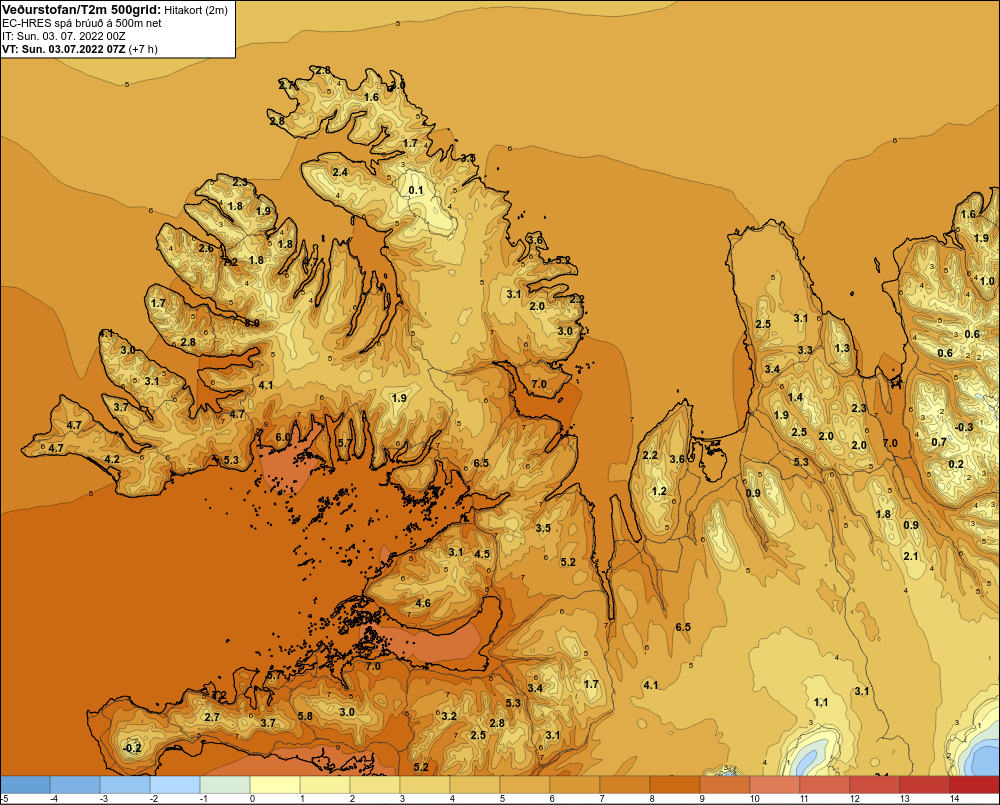Click the 'EC-HRES spá brúuð á 500m net' line
Viewport: 1000px width, 805px height.
(x=82, y=23)
